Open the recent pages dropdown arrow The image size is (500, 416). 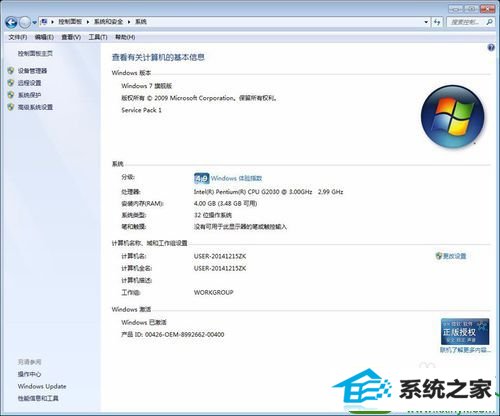[34, 23]
